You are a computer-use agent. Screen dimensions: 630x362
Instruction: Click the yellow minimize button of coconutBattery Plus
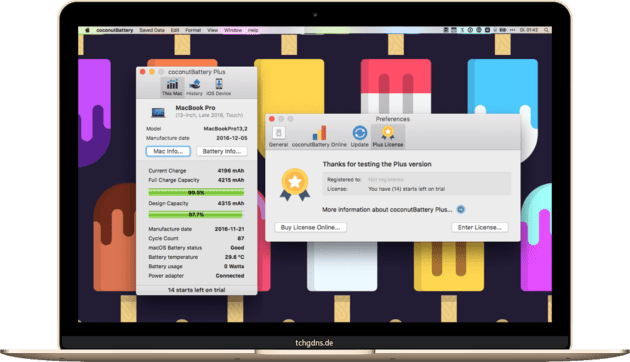pyautogui.click(x=152, y=72)
